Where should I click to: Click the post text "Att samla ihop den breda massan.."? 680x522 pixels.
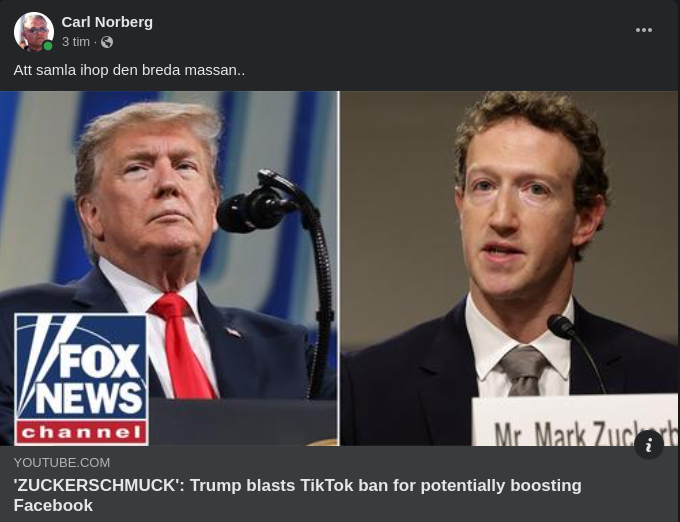129,70
